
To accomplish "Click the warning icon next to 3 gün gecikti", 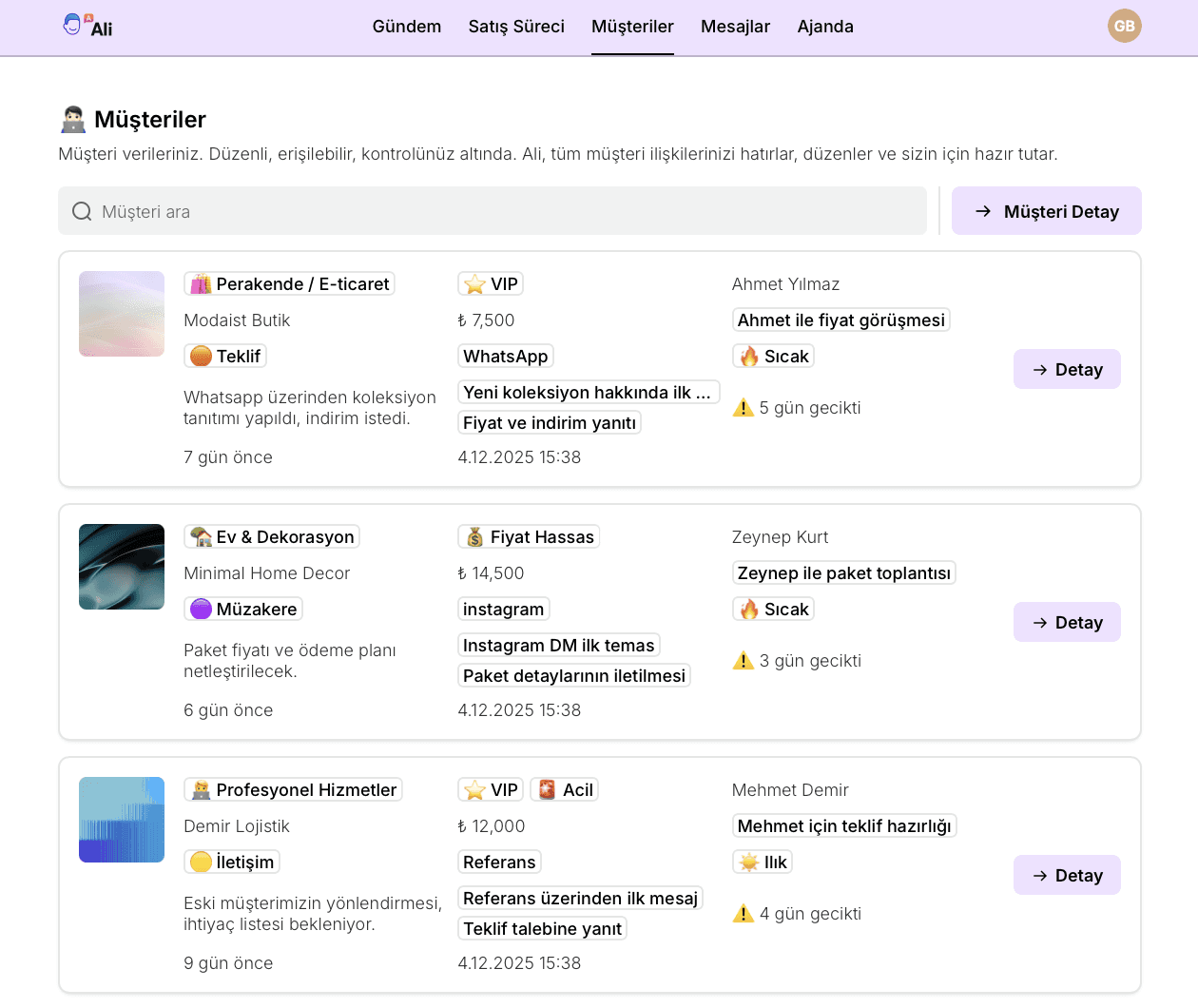I will pos(744,661).
